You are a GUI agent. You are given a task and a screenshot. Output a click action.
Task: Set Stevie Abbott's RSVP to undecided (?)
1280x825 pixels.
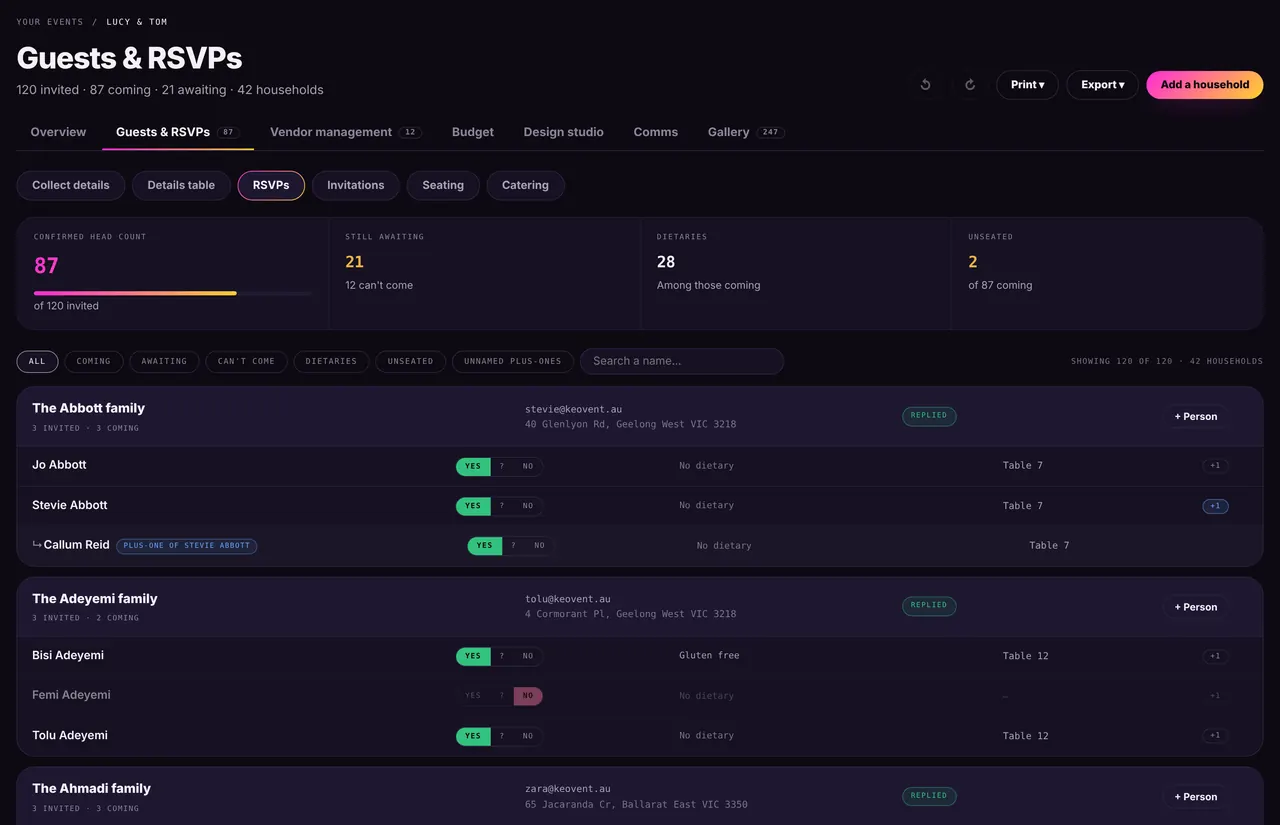pyautogui.click(x=502, y=506)
